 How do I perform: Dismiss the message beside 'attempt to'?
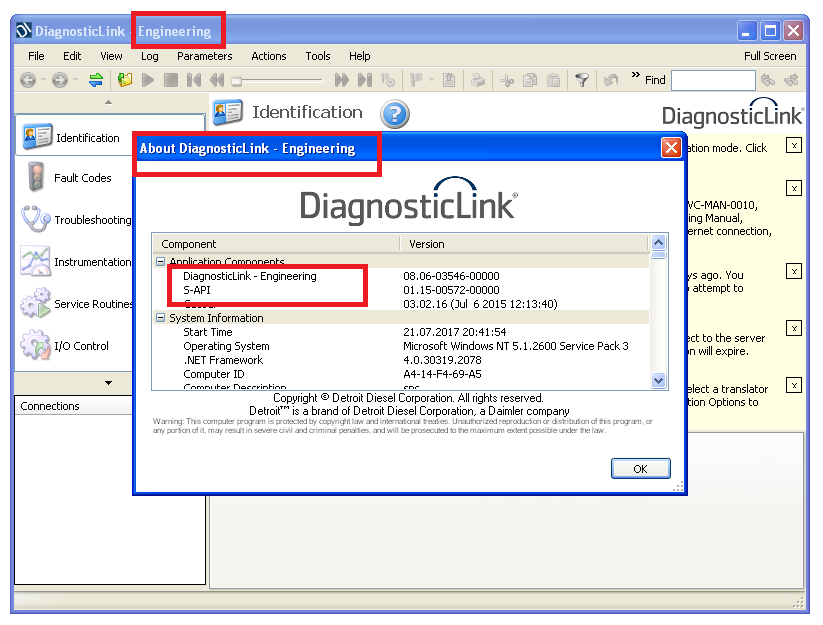[x=794, y=271]
